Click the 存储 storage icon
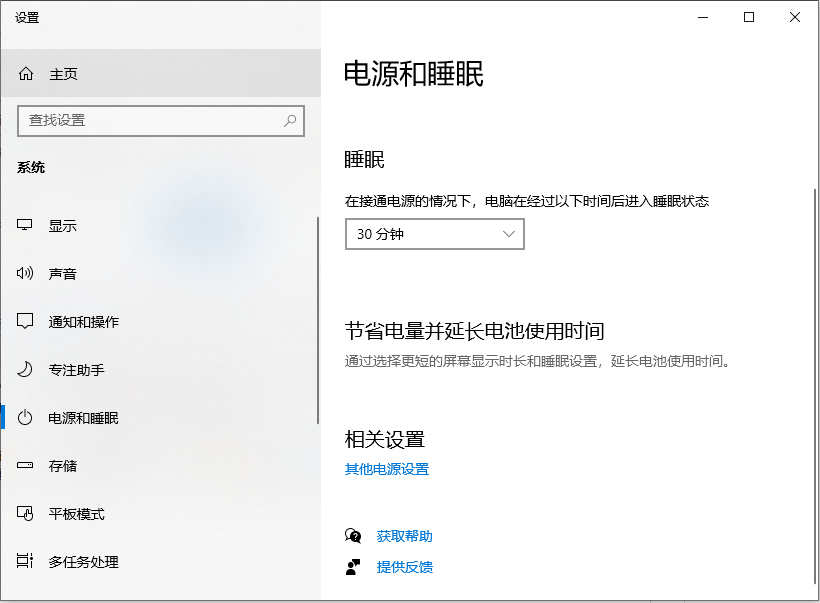The image size is (820, 603). point(27,465)
